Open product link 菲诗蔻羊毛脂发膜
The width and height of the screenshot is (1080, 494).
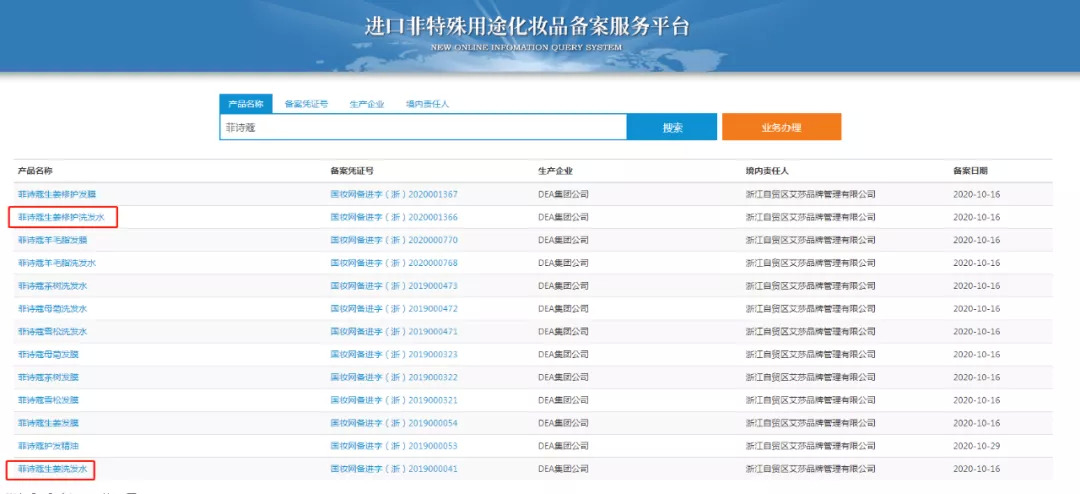pos(52,240)
